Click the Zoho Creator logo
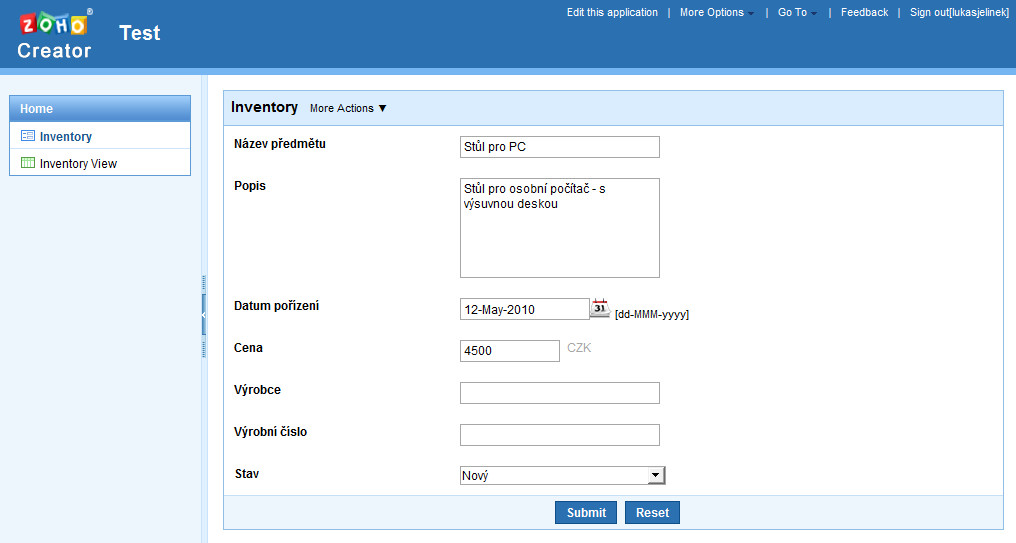1016x543 pixels. point(54,34)
